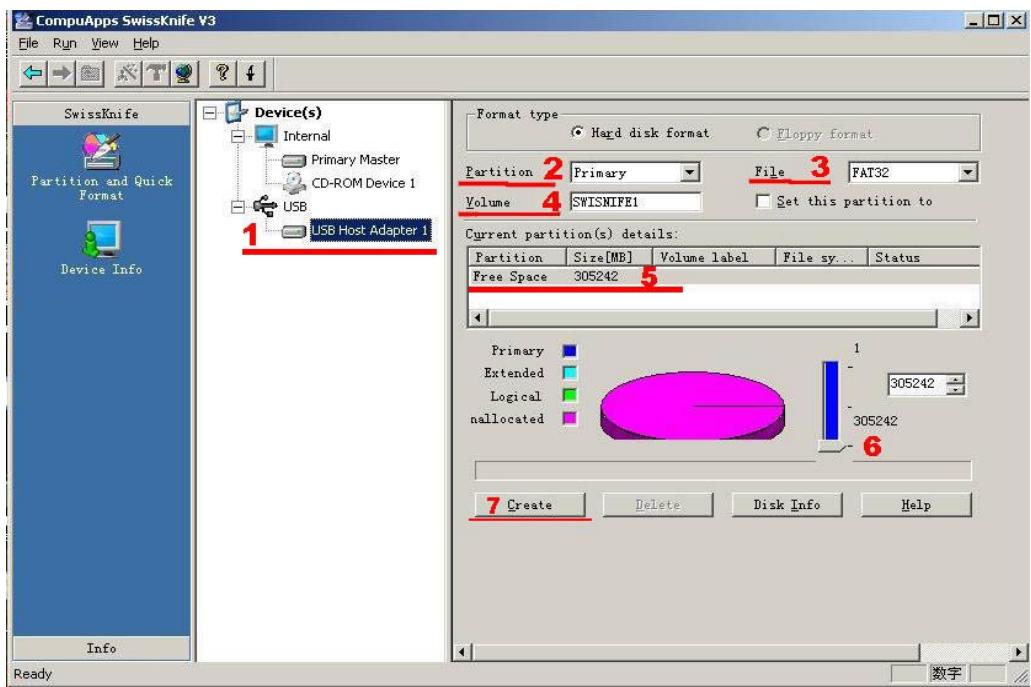Click the forward arrow toolbar icon

[61, 73]
